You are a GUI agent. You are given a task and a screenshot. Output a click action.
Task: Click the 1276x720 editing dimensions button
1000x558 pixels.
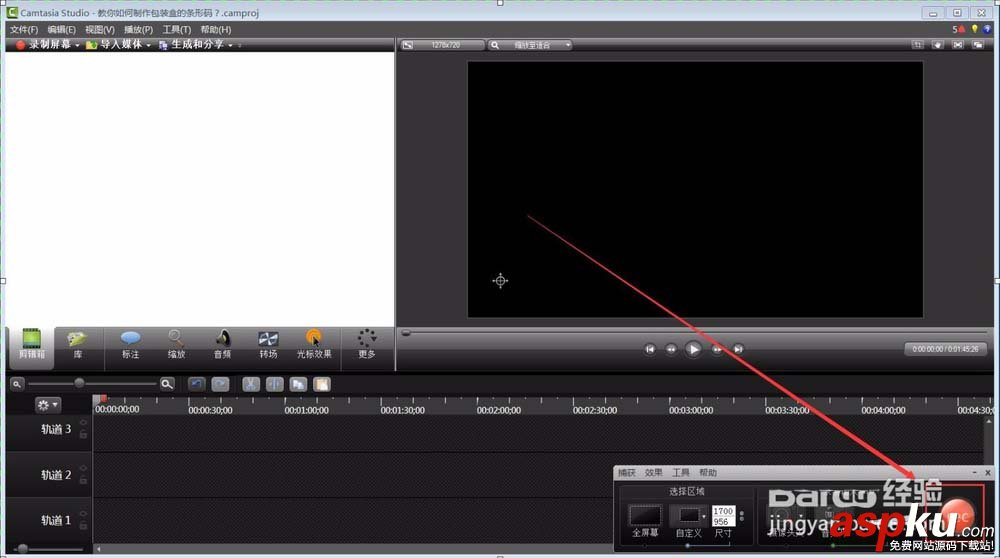(442, 45)
